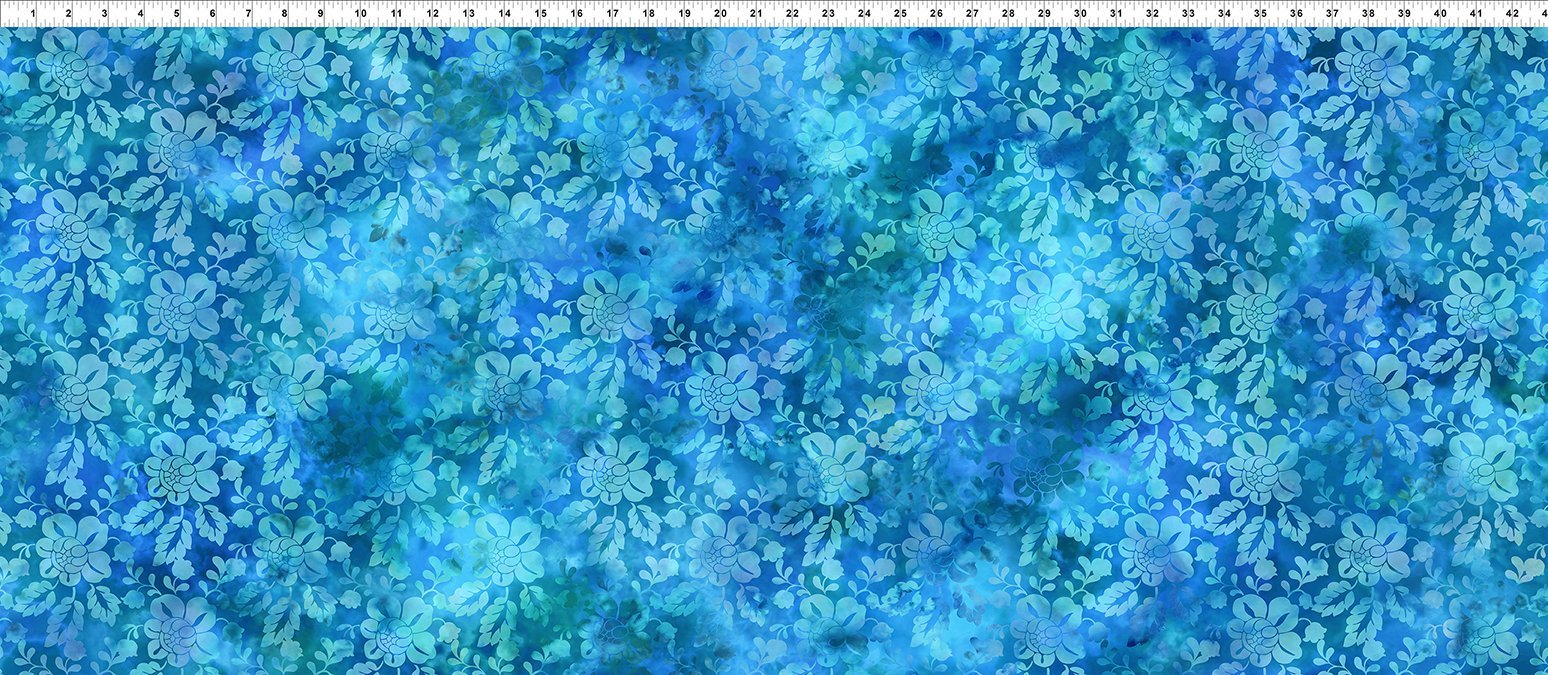Image resolution: width=1548 pixels, height=675 pixels.
Task: Select ruler mark labeled 16
Action: pyautogui.click(x=576, y=14)
